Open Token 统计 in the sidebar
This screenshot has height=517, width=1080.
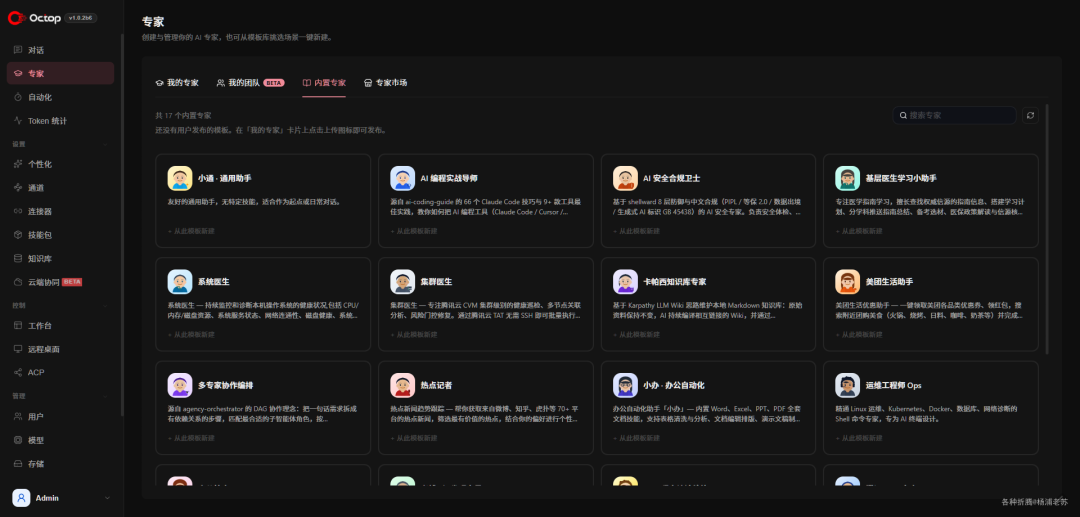point(60,120)
